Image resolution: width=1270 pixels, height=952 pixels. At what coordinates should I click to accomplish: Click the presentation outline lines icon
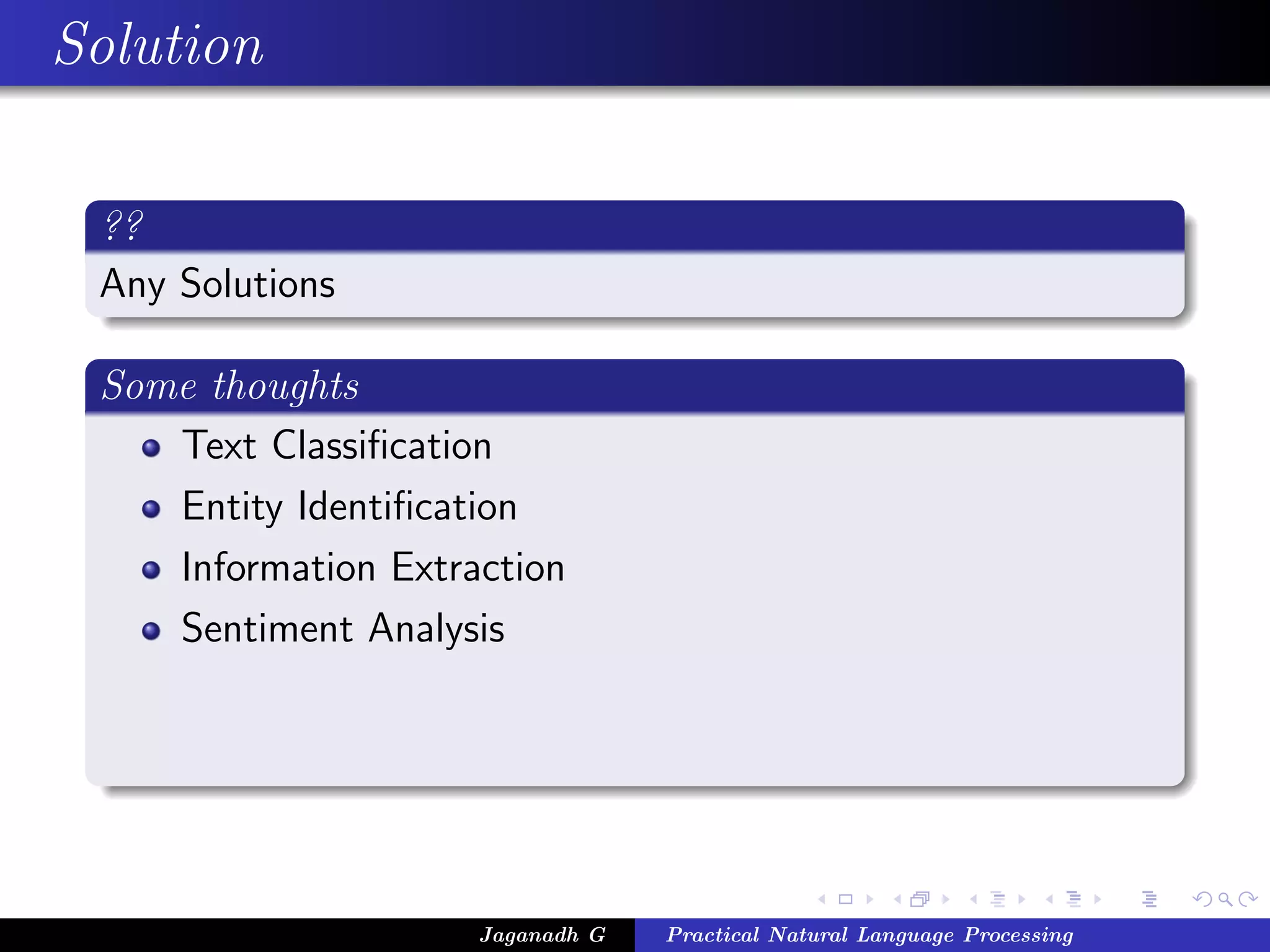(x=1149, y=899)
